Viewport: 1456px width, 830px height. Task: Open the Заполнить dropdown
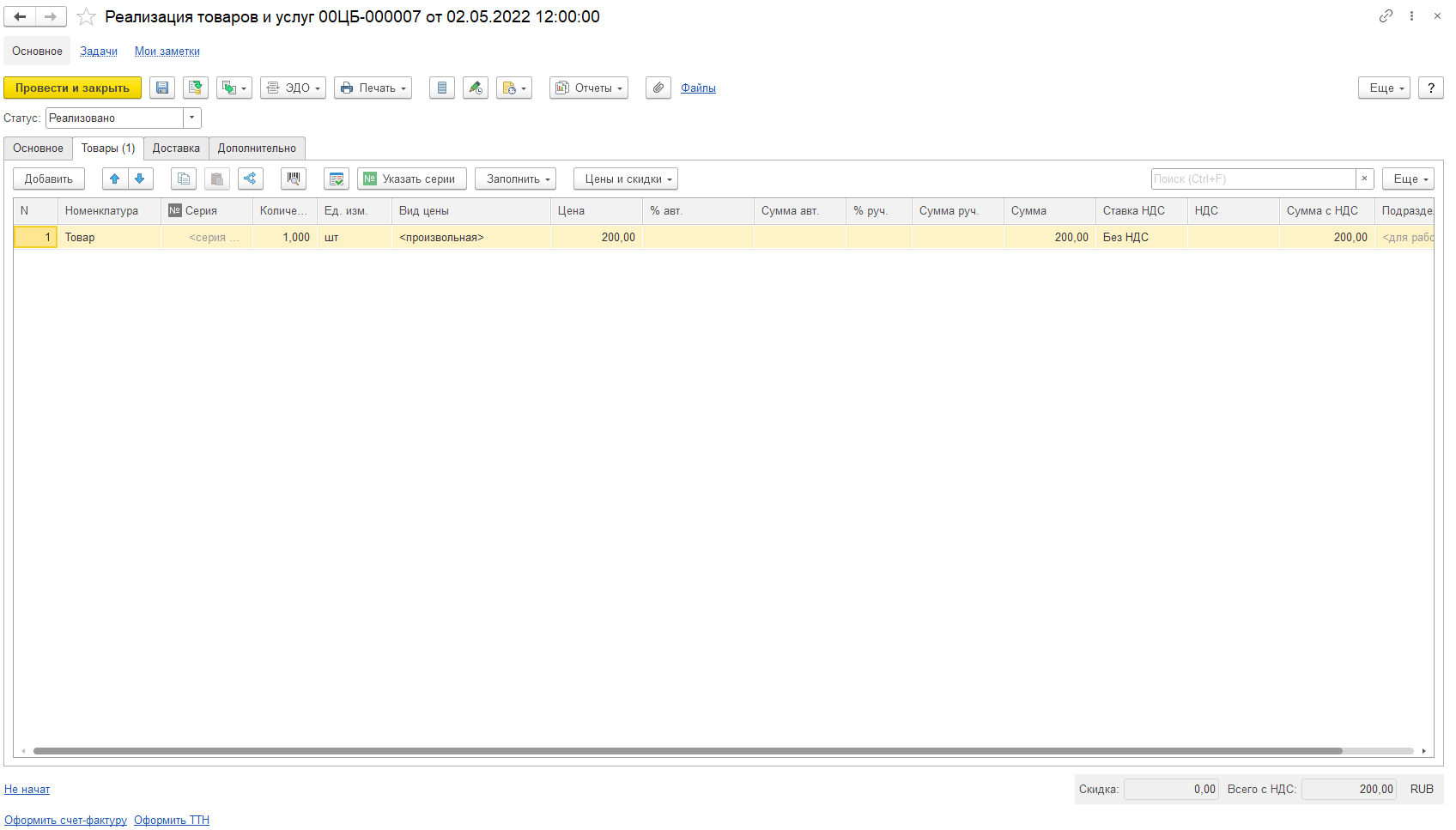[515, 179]
